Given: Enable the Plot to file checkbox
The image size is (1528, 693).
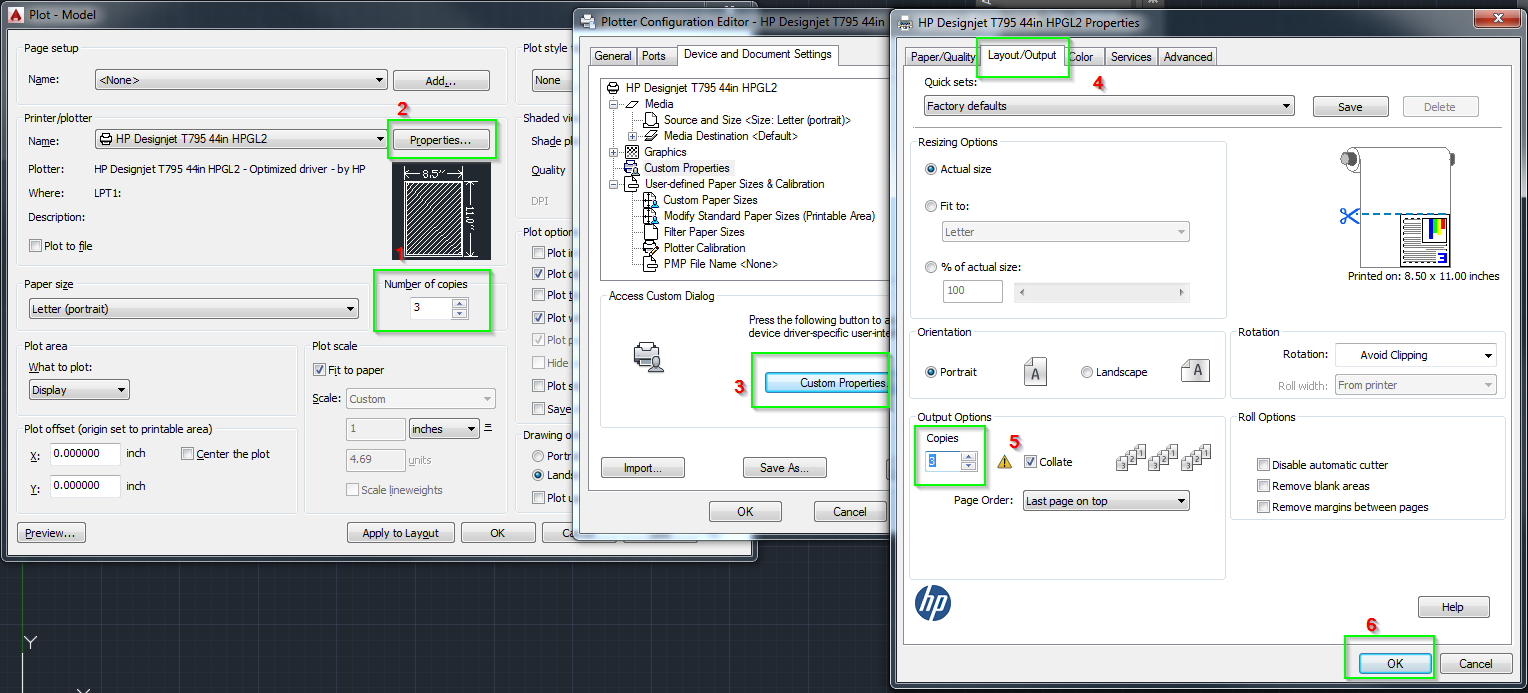Looking at the screenshot, I should pyautogui.click(x=36, y=246).
